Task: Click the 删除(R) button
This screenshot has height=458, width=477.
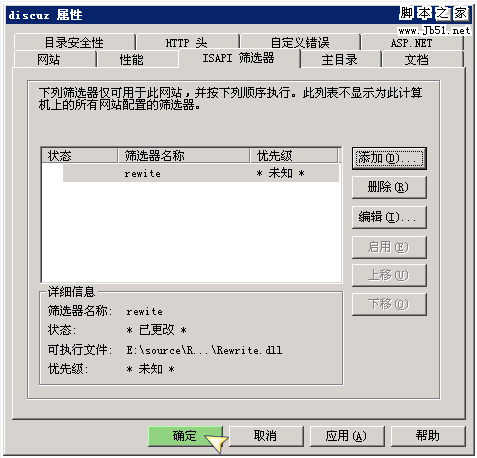Action: coord(389,187)
